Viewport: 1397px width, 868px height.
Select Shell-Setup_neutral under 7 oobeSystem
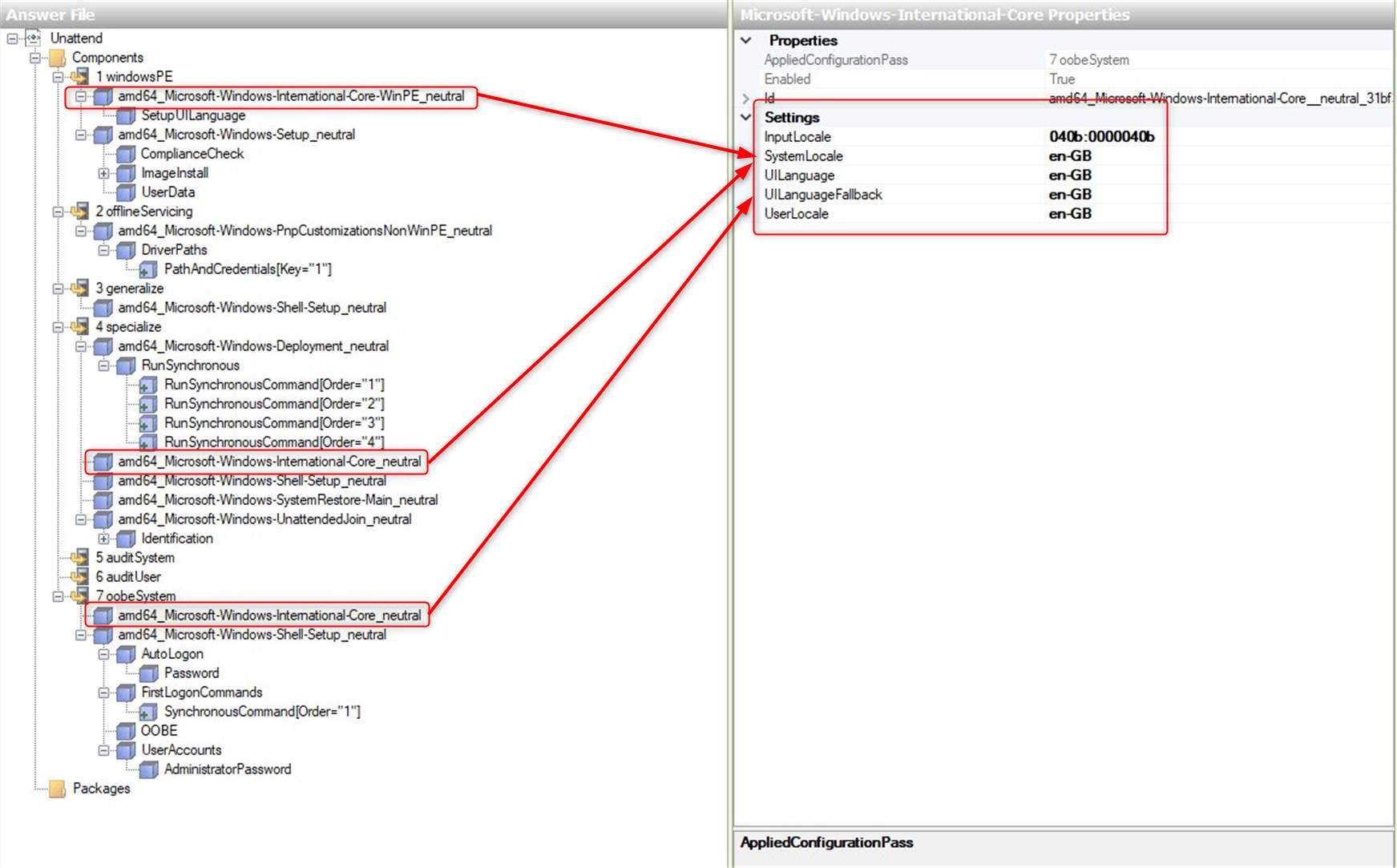[252, 635]
